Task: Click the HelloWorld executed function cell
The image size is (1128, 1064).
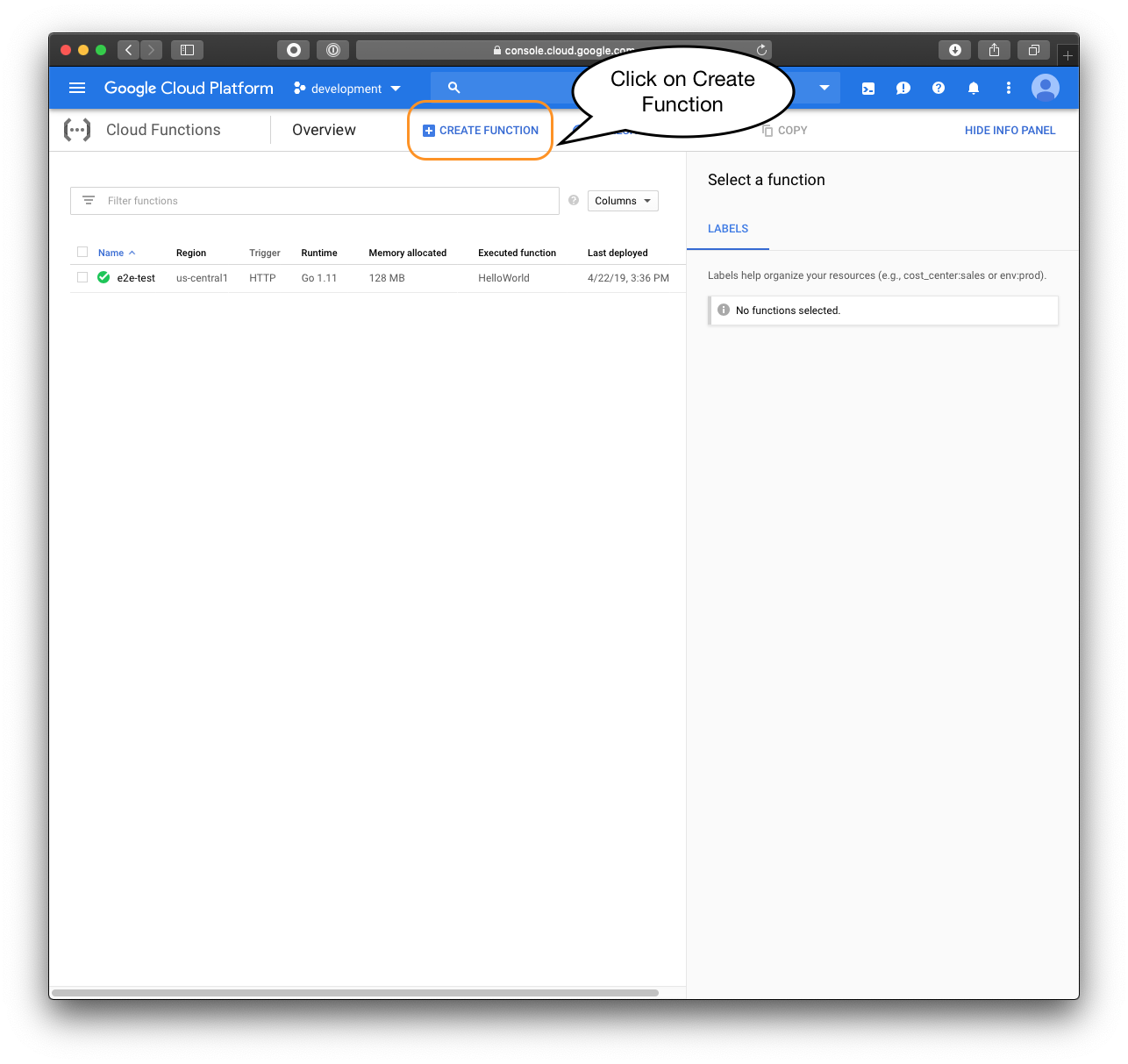Action: coord(504,278)
